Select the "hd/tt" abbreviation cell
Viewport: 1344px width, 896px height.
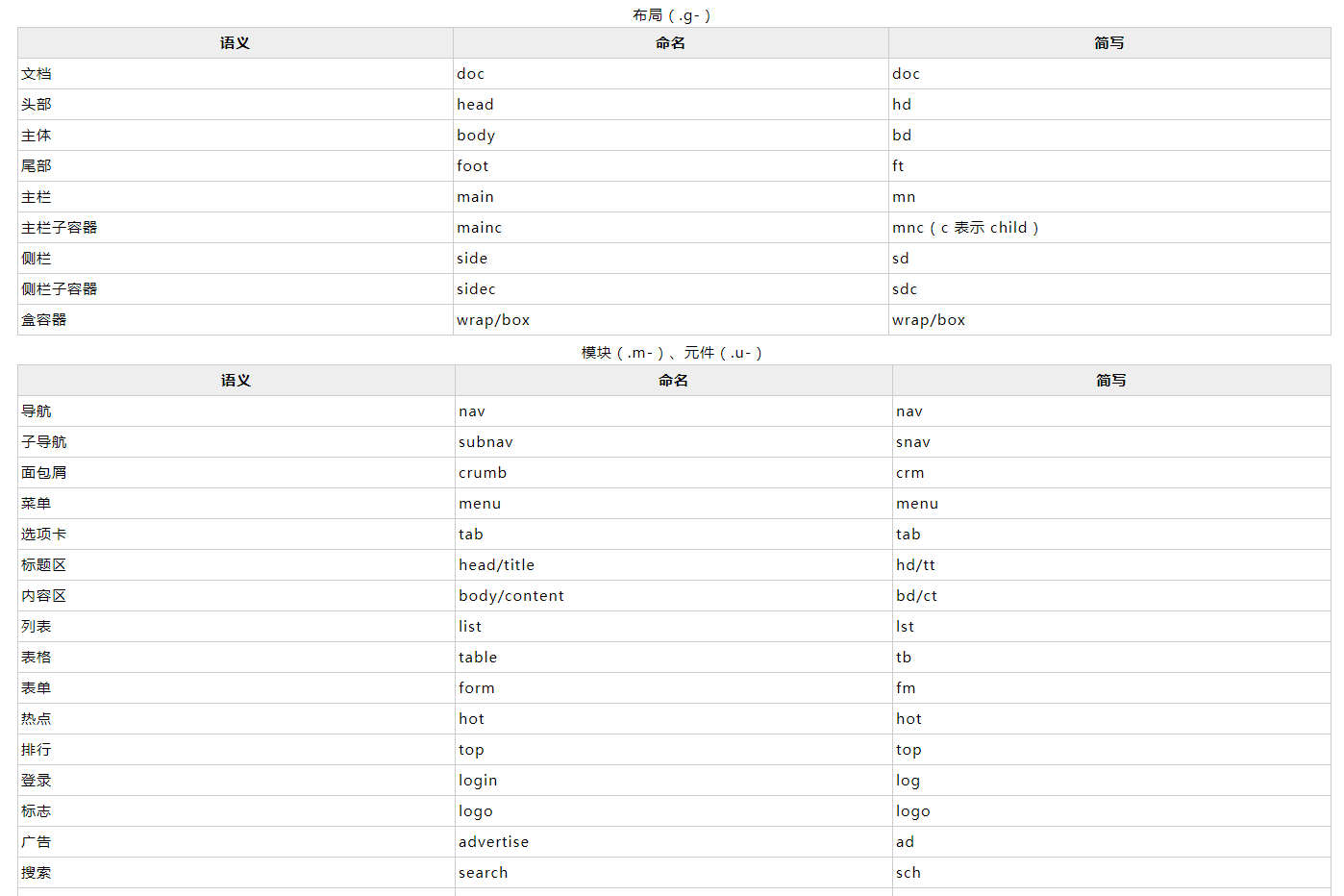click(x=915, y=565)
